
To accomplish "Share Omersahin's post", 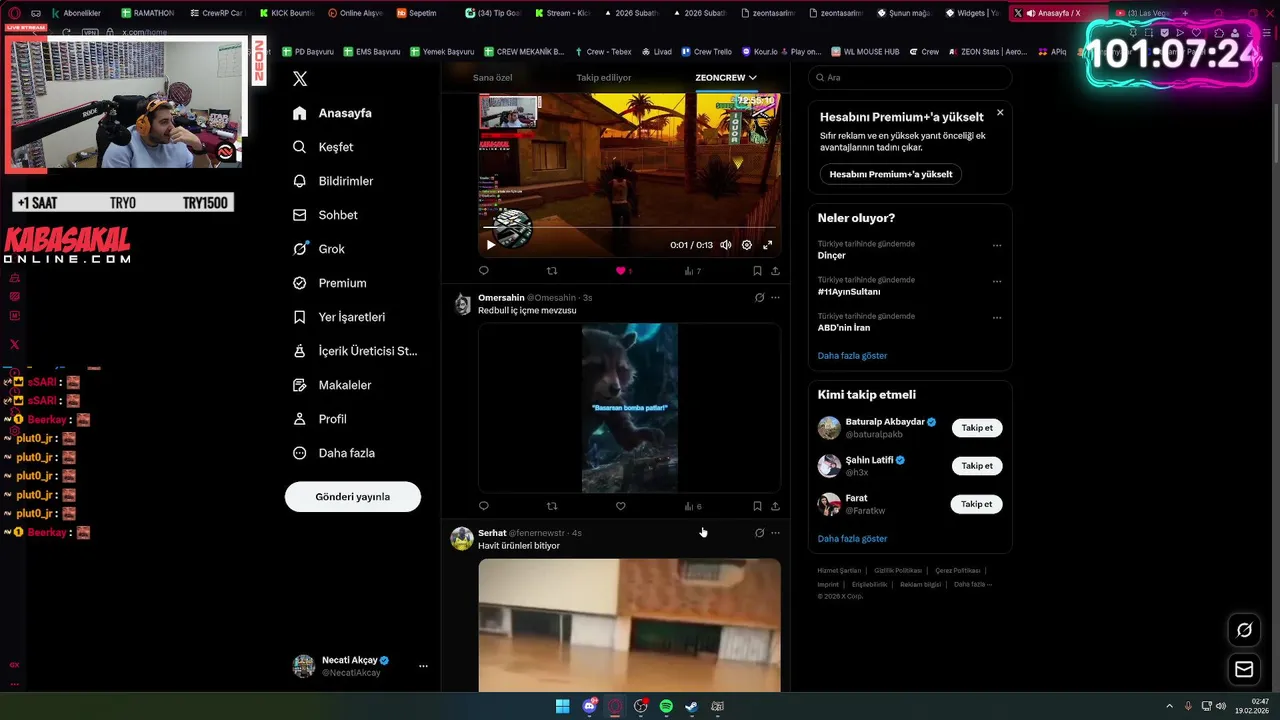I will pos(775,506).
